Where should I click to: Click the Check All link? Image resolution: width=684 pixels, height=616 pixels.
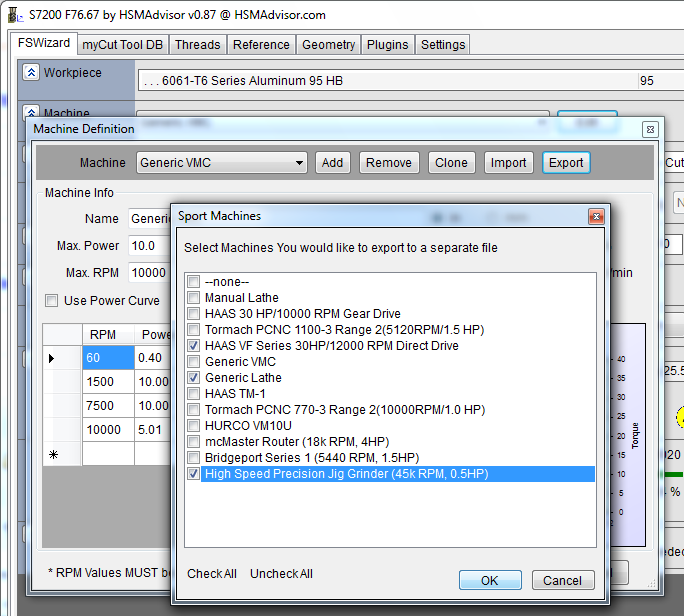pyautogui.click(x=212, y=574)
